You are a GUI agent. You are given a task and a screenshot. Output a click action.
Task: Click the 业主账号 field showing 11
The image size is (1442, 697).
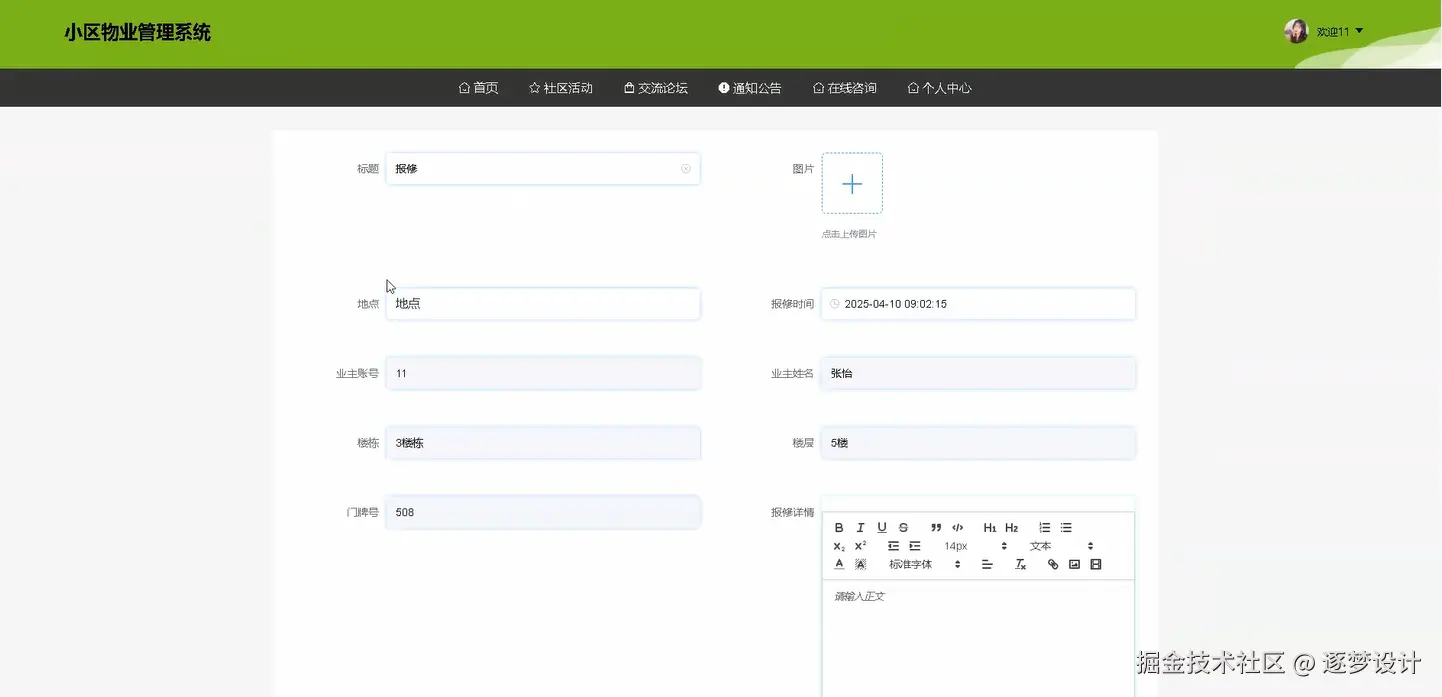(x=543, y=373)
